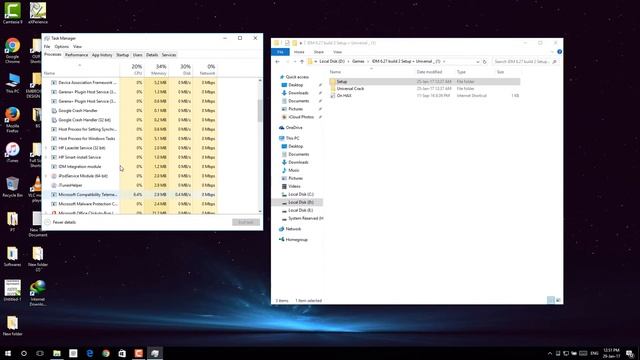640x360 pixels.
Task: Expand the iPodService Module process group
Action: pyautogui.click(x=46, y=176)
